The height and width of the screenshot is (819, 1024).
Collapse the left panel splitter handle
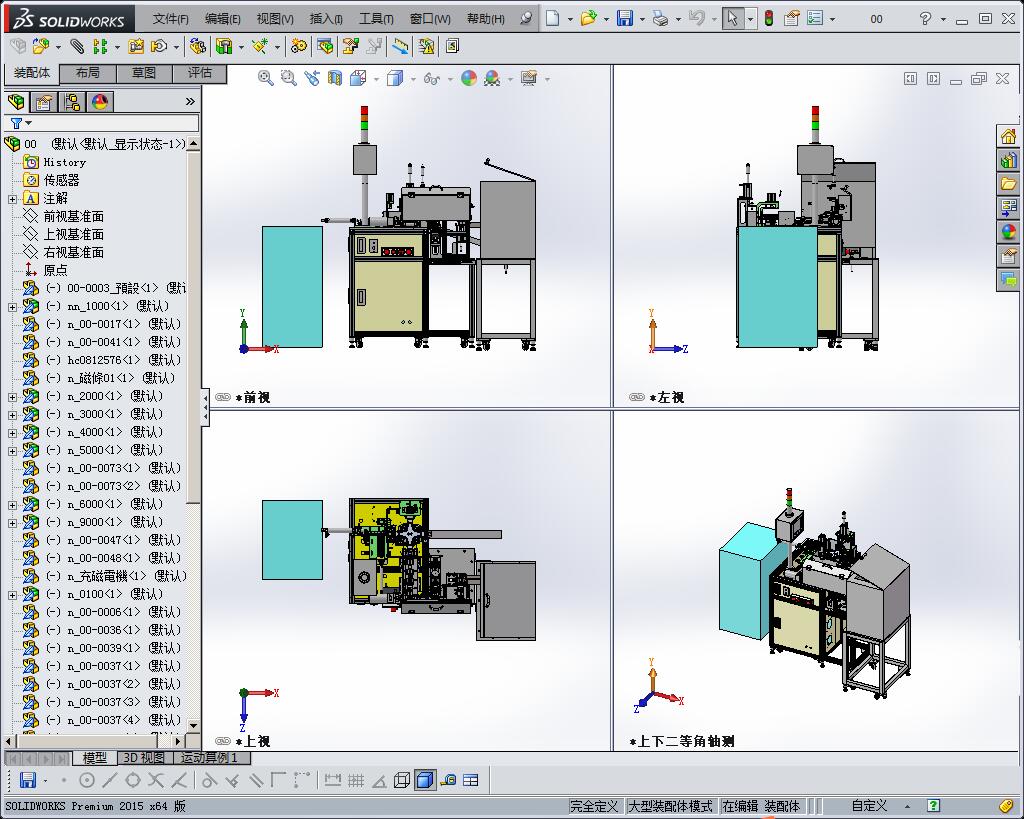[x=205, y=407]
